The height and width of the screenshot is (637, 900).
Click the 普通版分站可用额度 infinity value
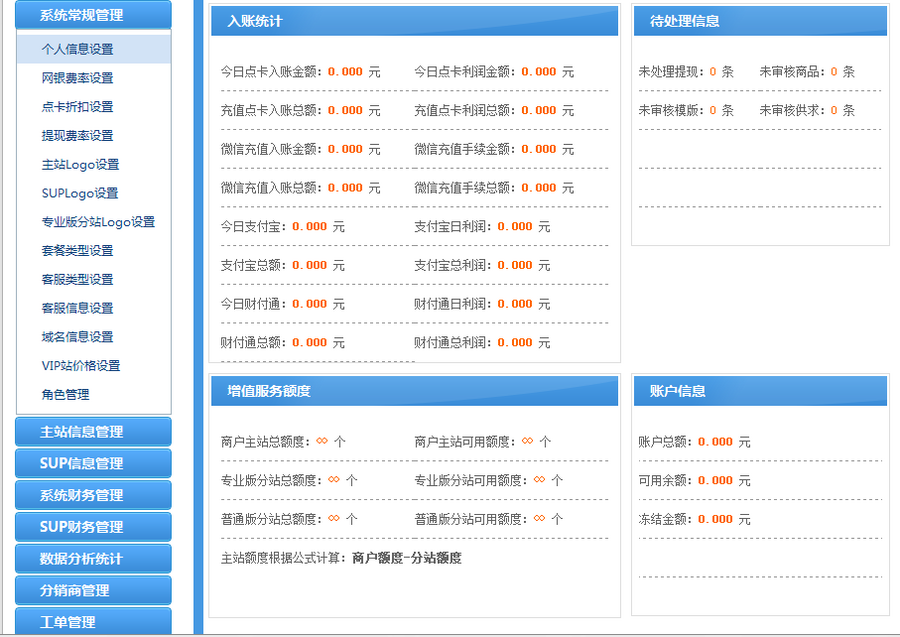coord(540,518)
